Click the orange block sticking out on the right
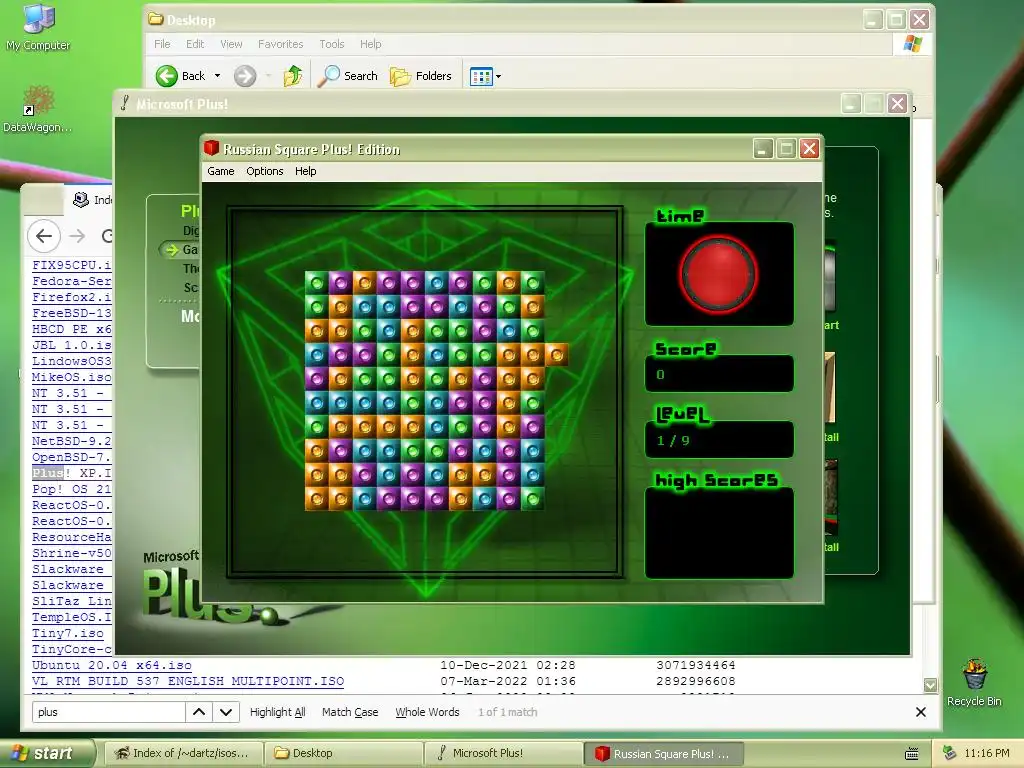Image resolution: width=1024 pixels, height=768 pixels. (556, 355)
